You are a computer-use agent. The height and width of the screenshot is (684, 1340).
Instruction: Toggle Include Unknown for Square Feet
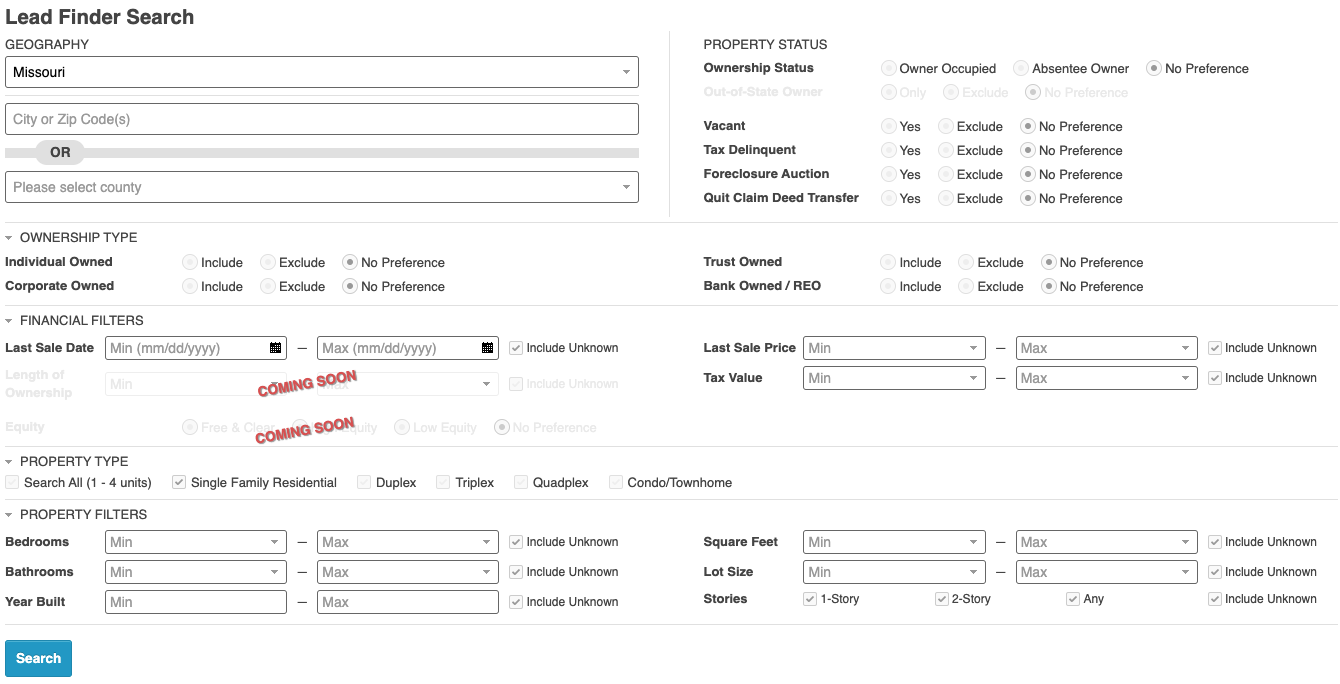pos(1215,542)
